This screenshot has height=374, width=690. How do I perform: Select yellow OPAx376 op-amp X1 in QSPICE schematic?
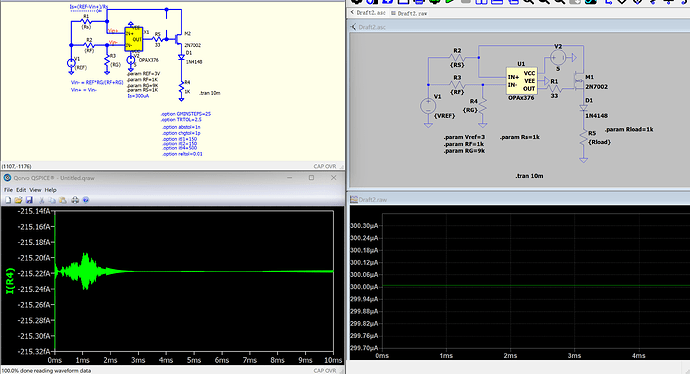pos(133,39)
